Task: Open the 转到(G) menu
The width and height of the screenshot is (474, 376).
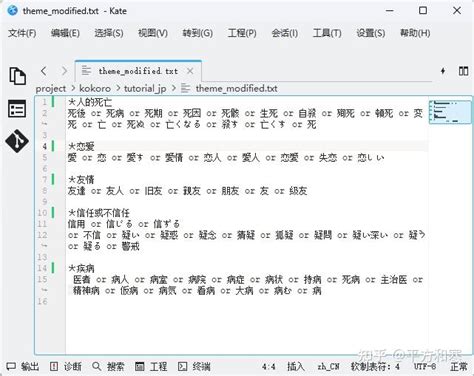Action: click(197, 33)
